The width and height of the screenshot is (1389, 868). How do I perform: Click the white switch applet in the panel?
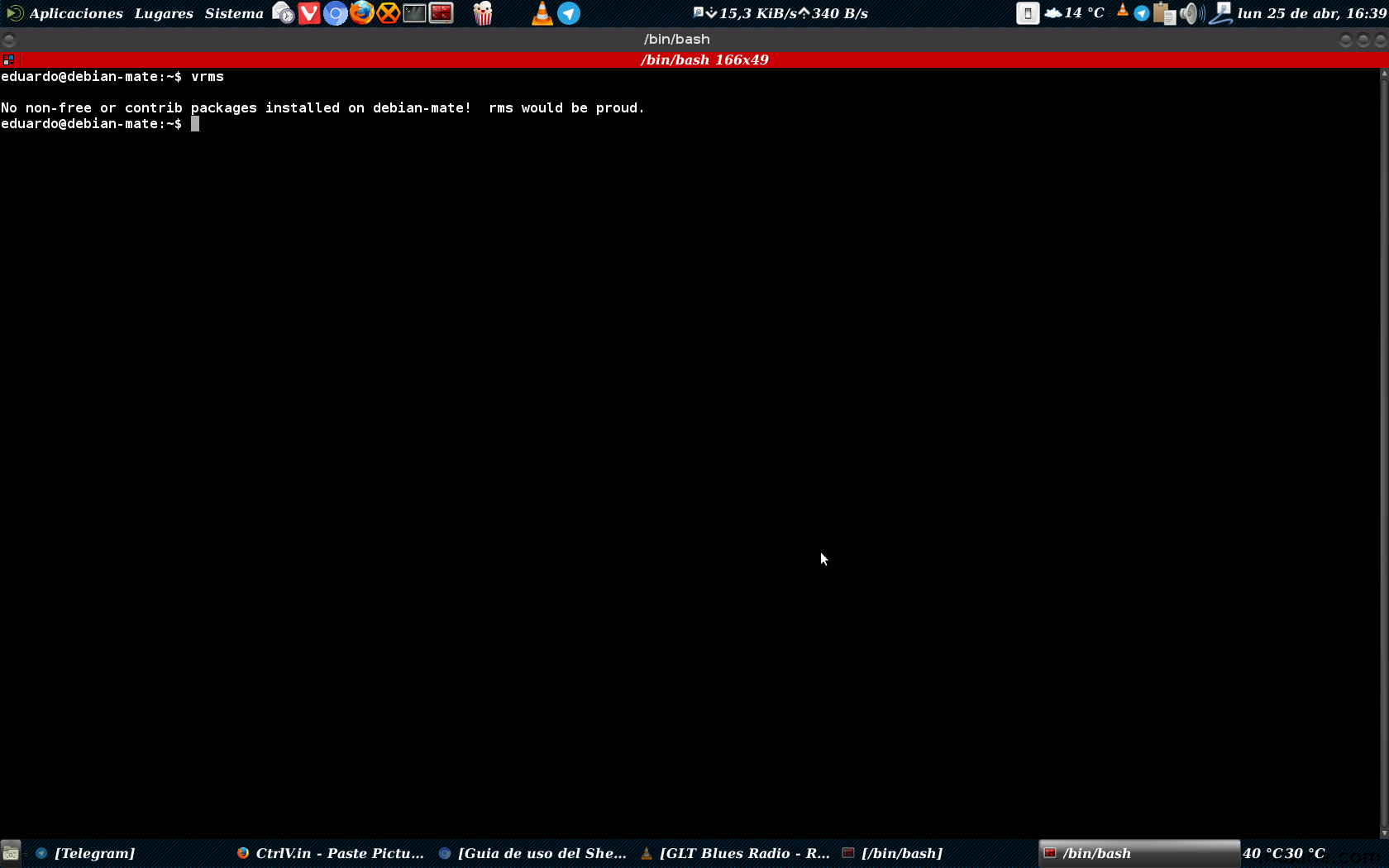[1028, 13]
